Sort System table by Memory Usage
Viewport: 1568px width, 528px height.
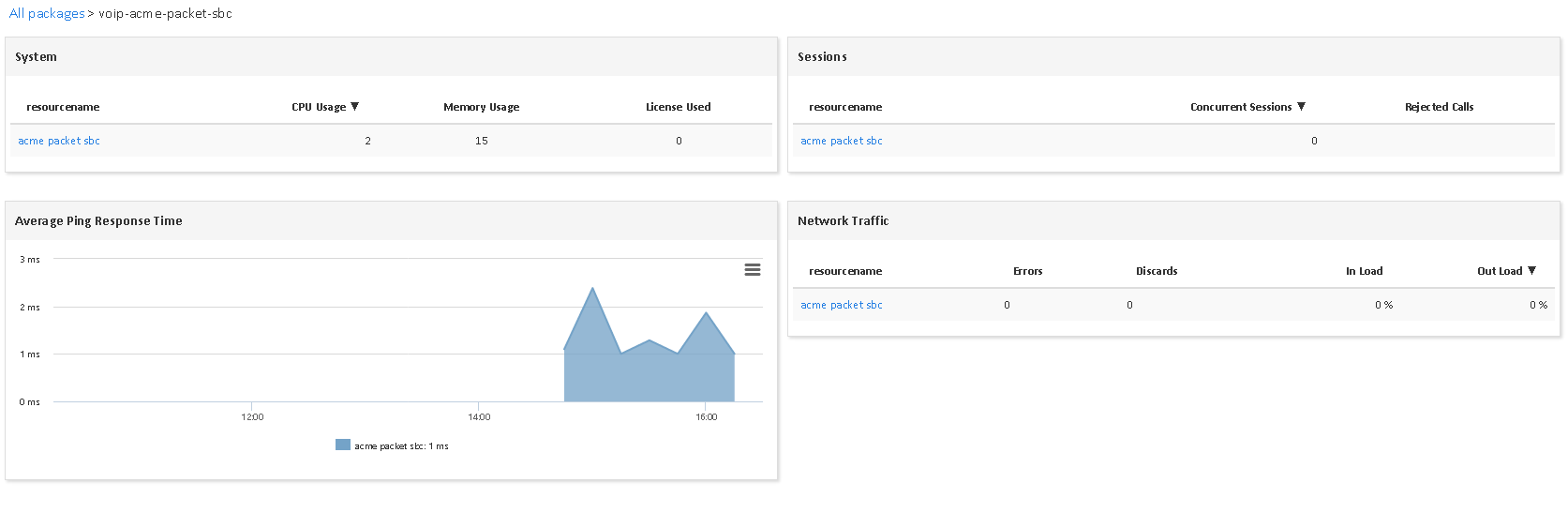pos(481,107)
